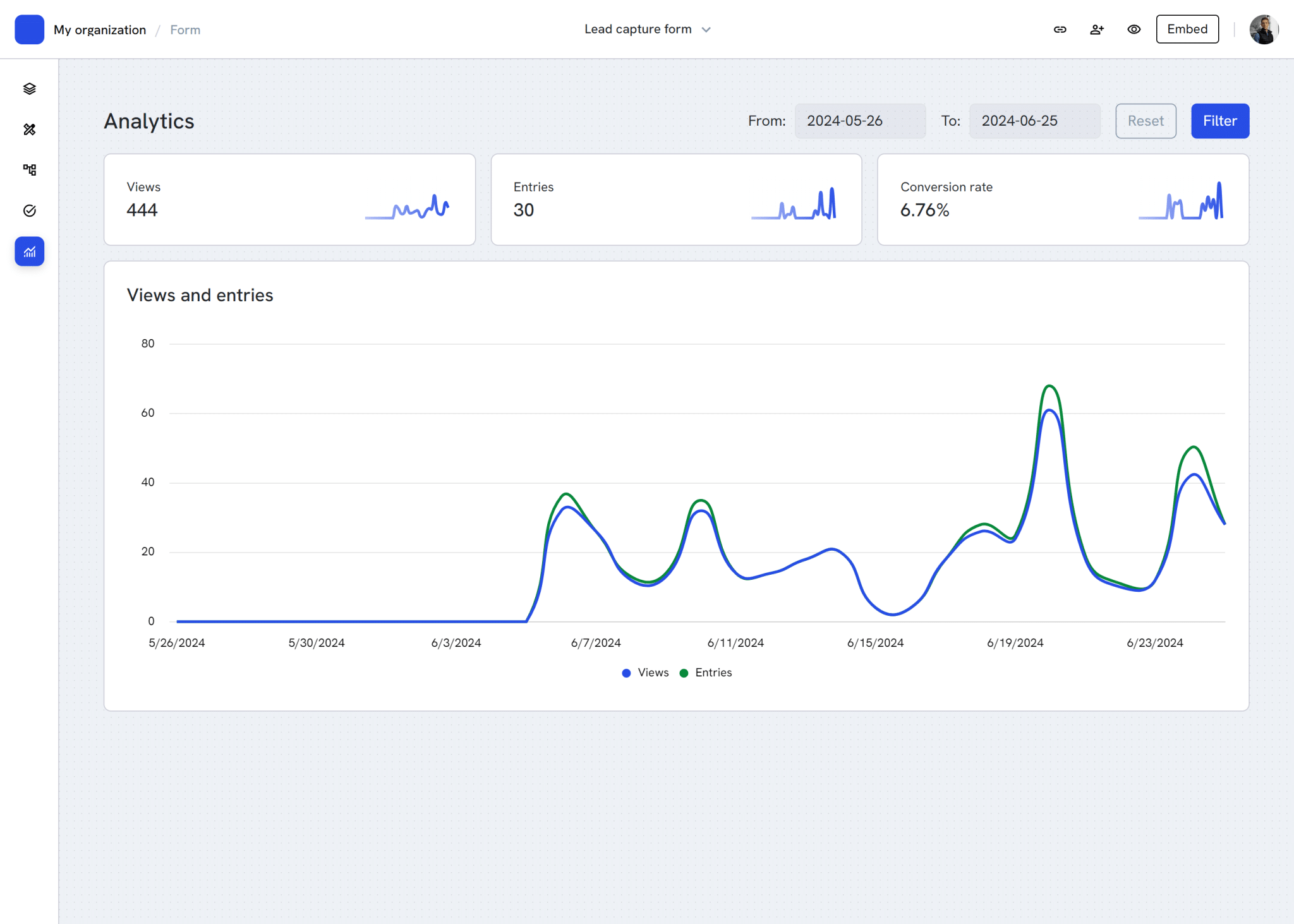This screenshot has height=924, width=1294.
Task: Toggle the Entries series in legend
Action: tap(706, 673)
